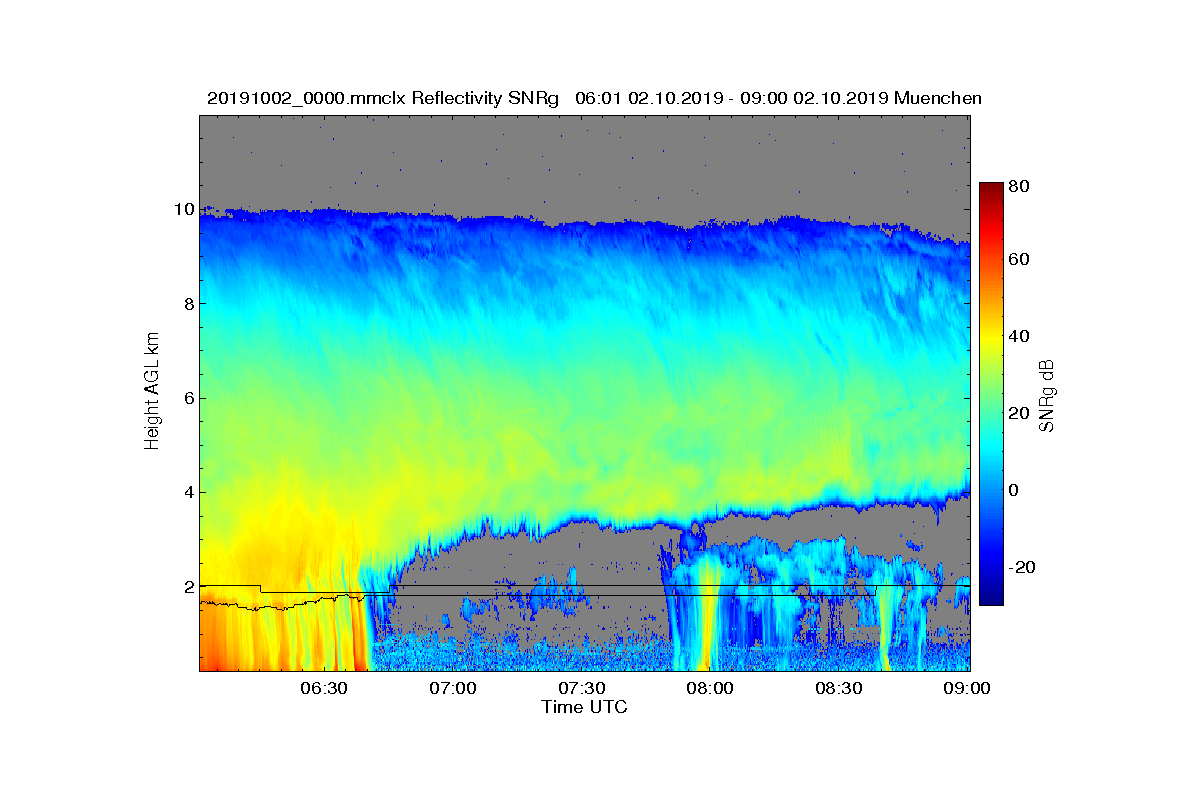Click the colorbar value label 20
Viewport: 1200px width, 800px height.
(x=1020, y=414)
